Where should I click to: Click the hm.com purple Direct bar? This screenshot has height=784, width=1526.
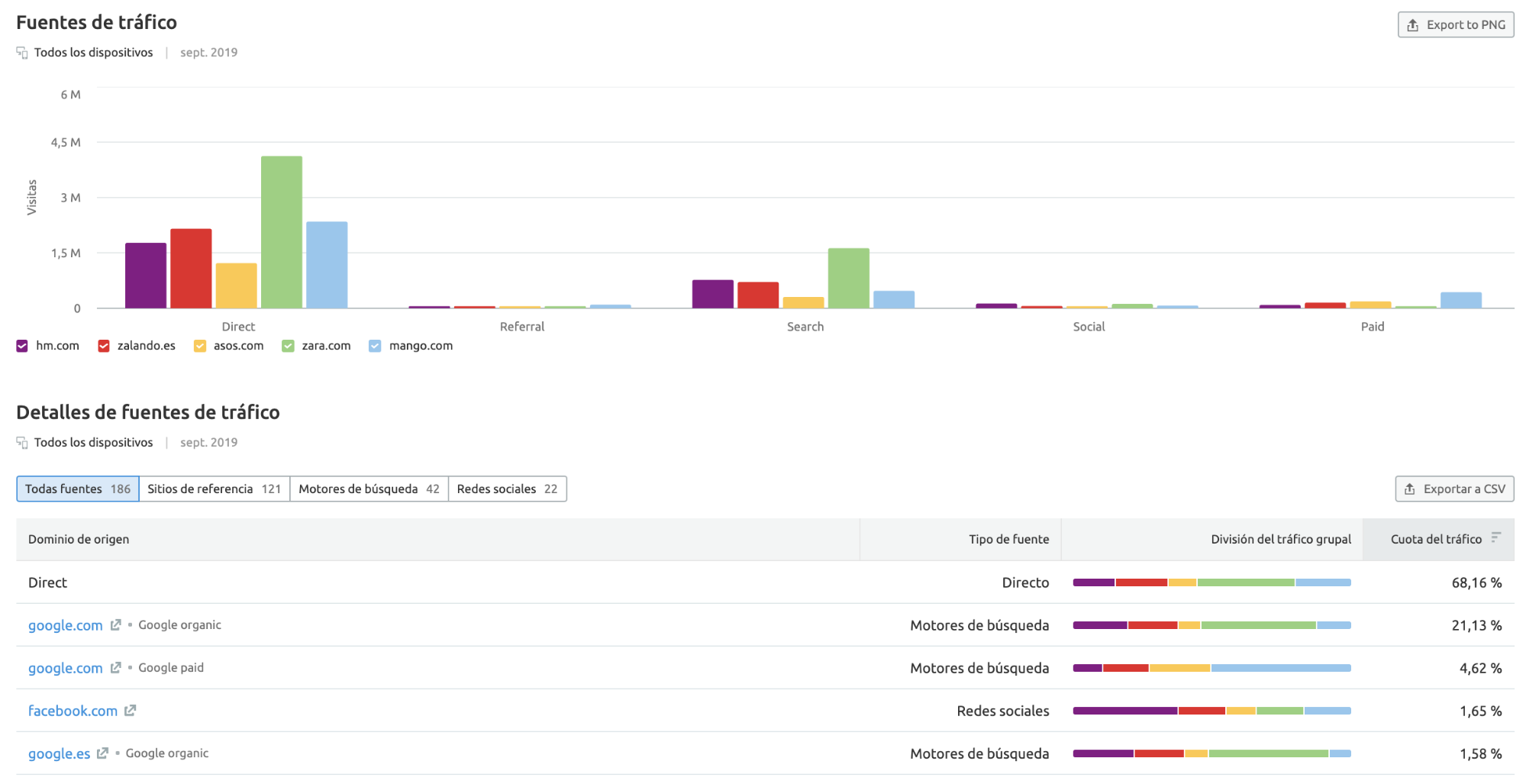146,276
